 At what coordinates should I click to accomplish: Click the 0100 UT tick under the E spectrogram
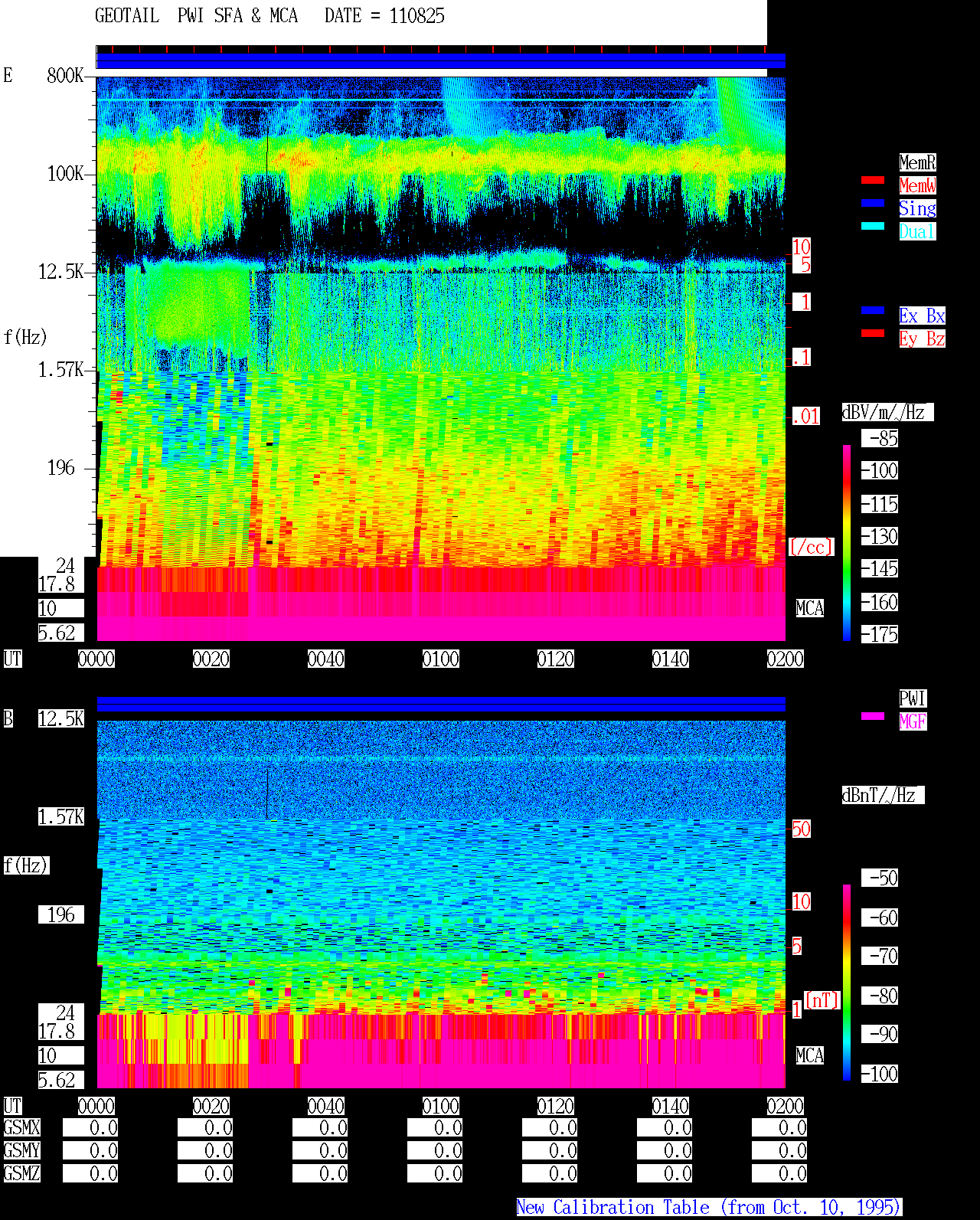(x=441, y=659)
